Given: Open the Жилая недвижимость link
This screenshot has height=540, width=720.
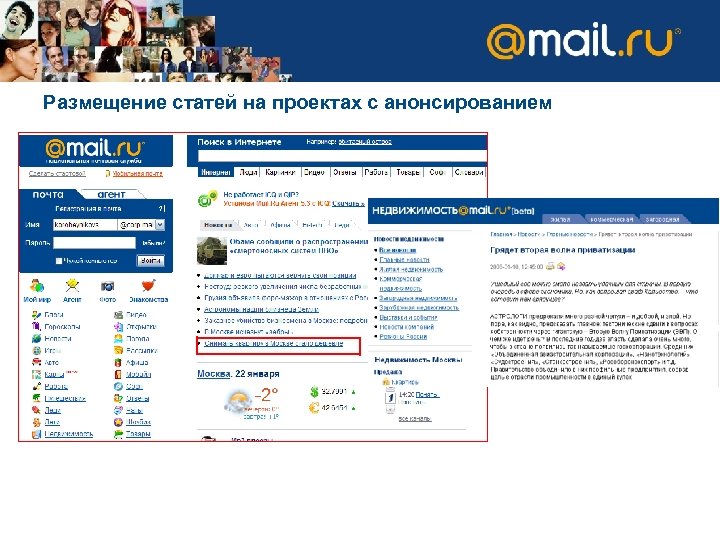Looking at the screenshot, I should pos(411,269).
